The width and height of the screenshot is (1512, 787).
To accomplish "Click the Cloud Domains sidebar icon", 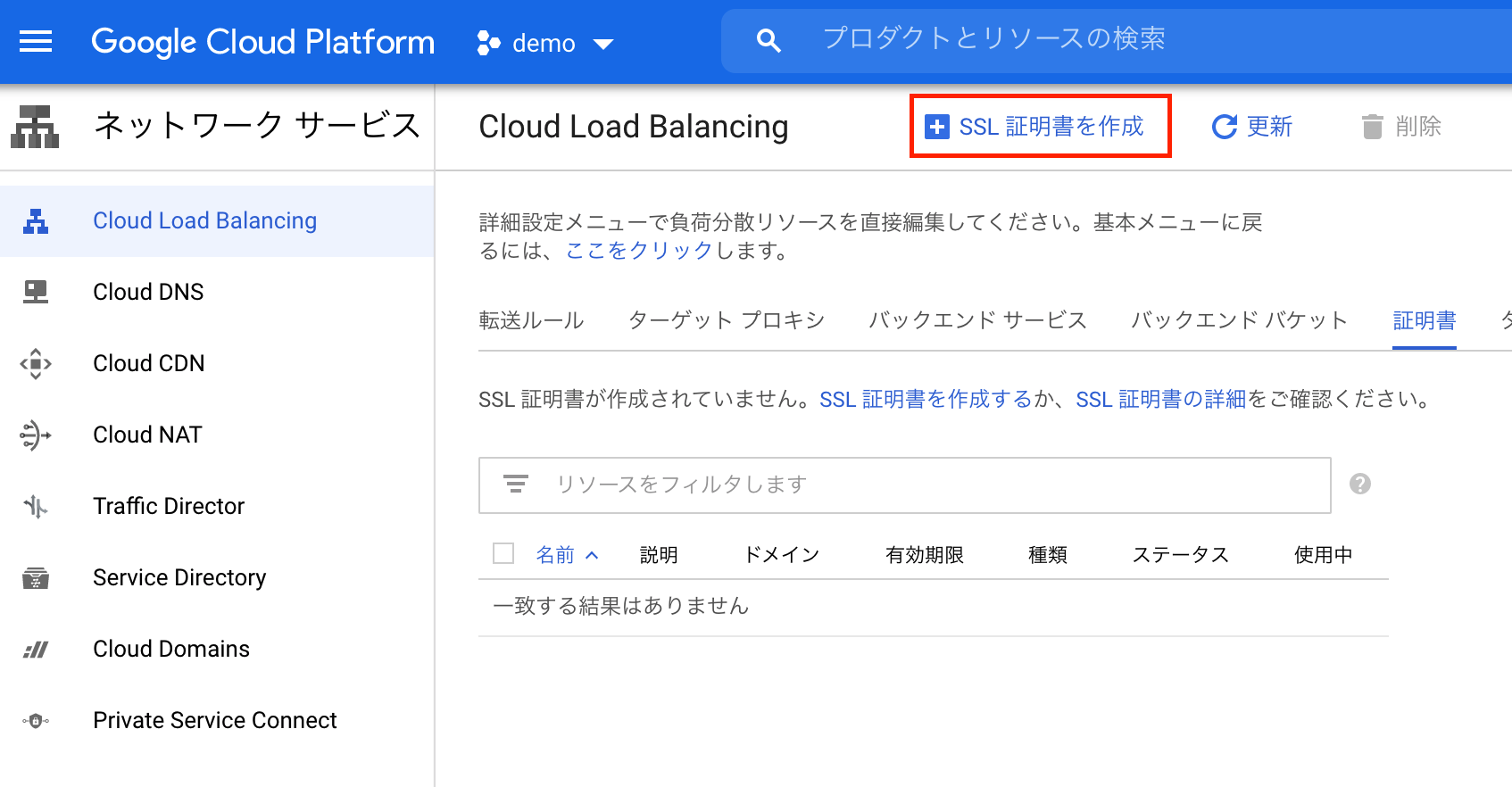I will coord(36,650).
